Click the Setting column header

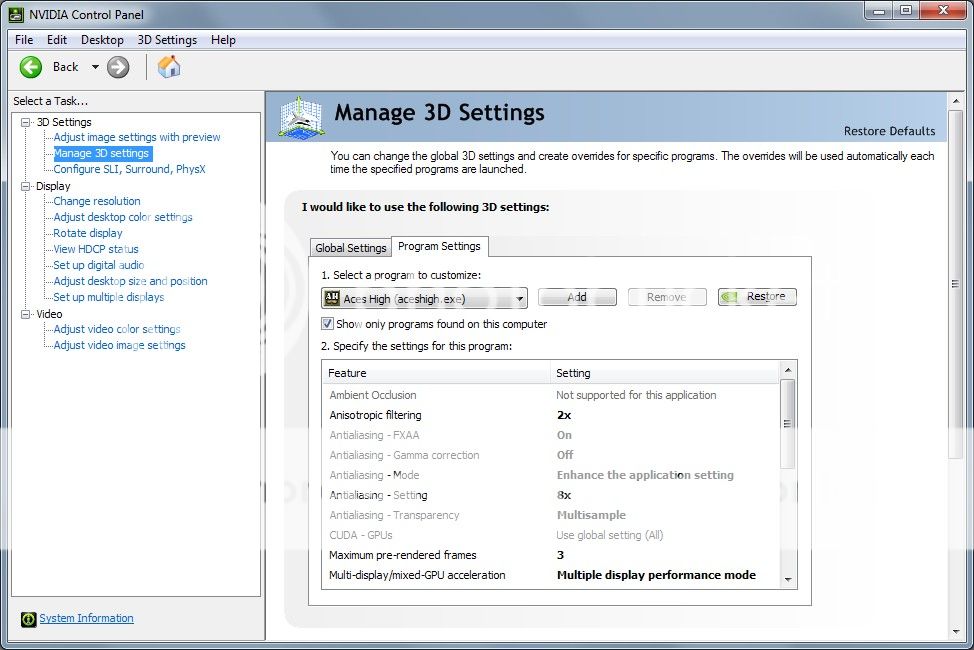665,373
